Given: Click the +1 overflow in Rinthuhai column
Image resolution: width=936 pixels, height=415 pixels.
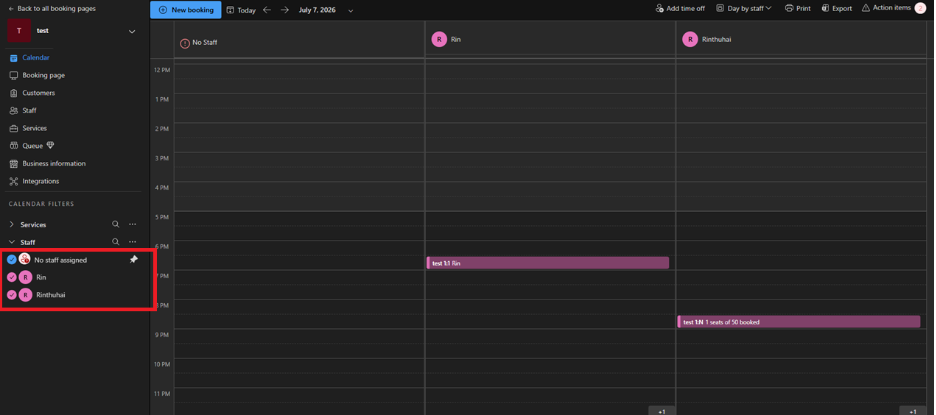Looking at the screenshot, I should coord(913,411).
